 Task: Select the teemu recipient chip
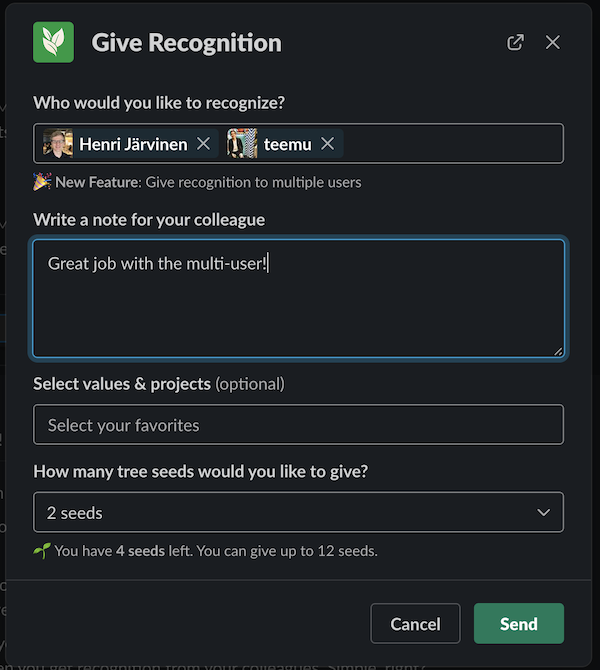coord(285,144)
